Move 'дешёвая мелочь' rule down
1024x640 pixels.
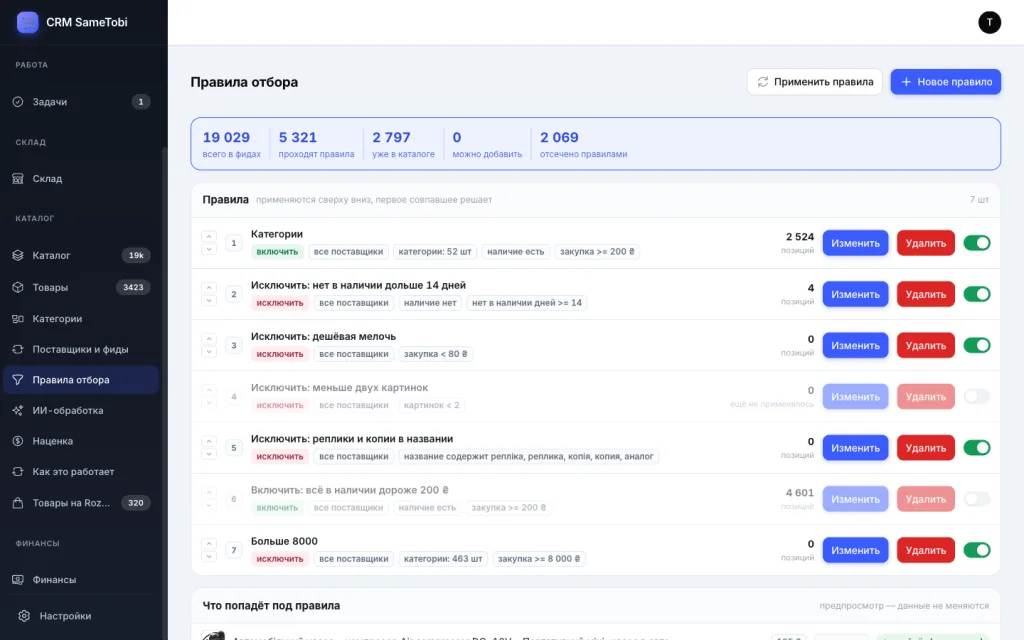click(209, 352)
